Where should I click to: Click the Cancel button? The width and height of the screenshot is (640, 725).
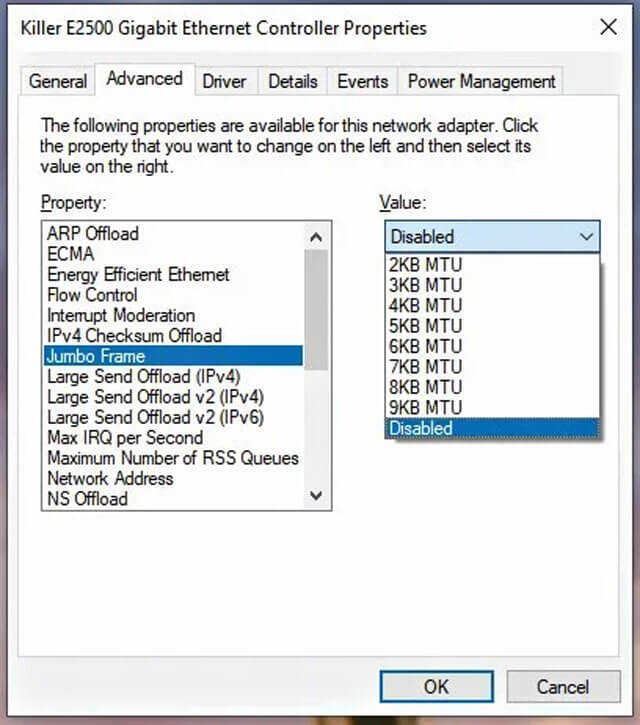click(563, 687)
